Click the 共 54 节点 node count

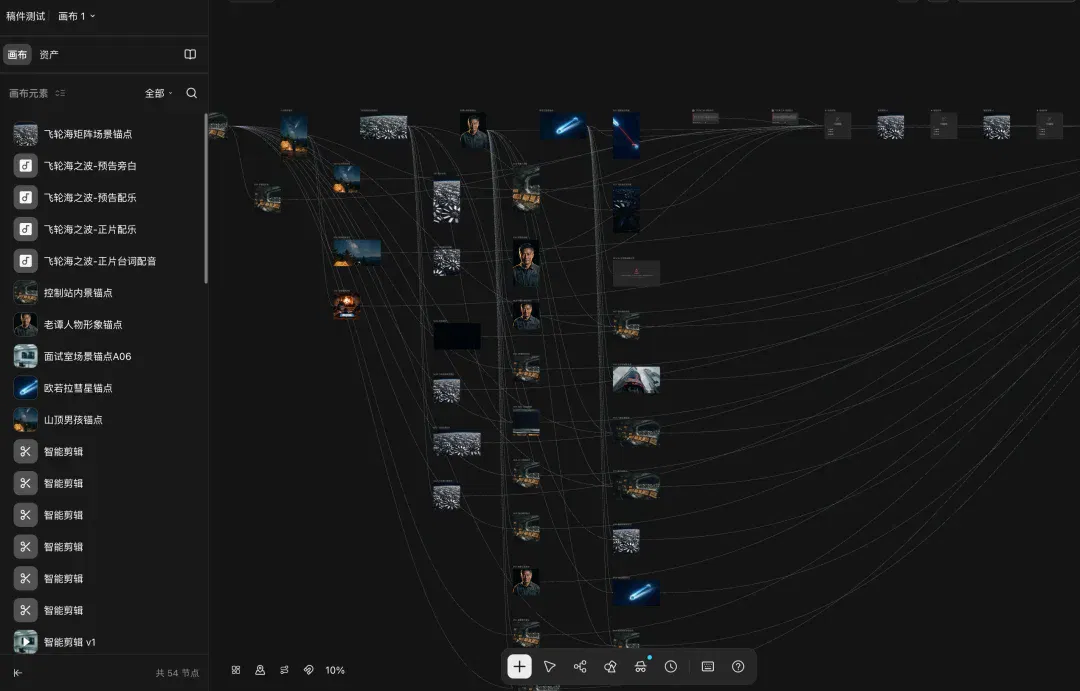177,672
